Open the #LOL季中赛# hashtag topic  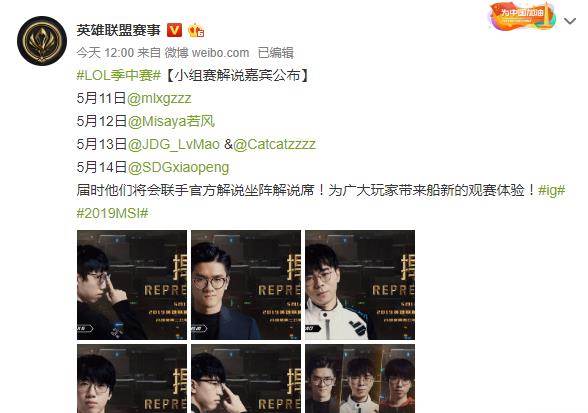(x=119, y=75)
